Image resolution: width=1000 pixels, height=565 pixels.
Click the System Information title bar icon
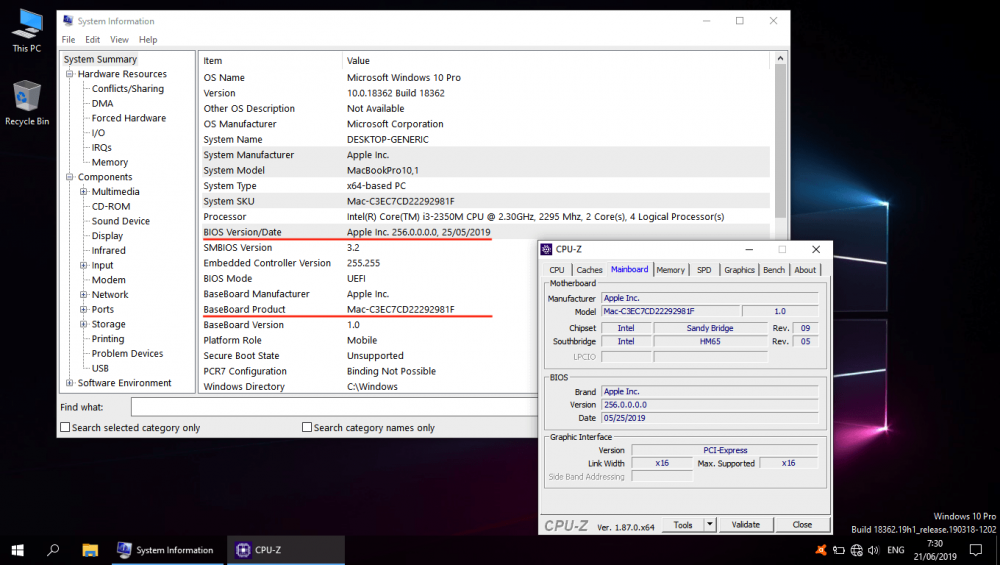[x=68, y=21]
